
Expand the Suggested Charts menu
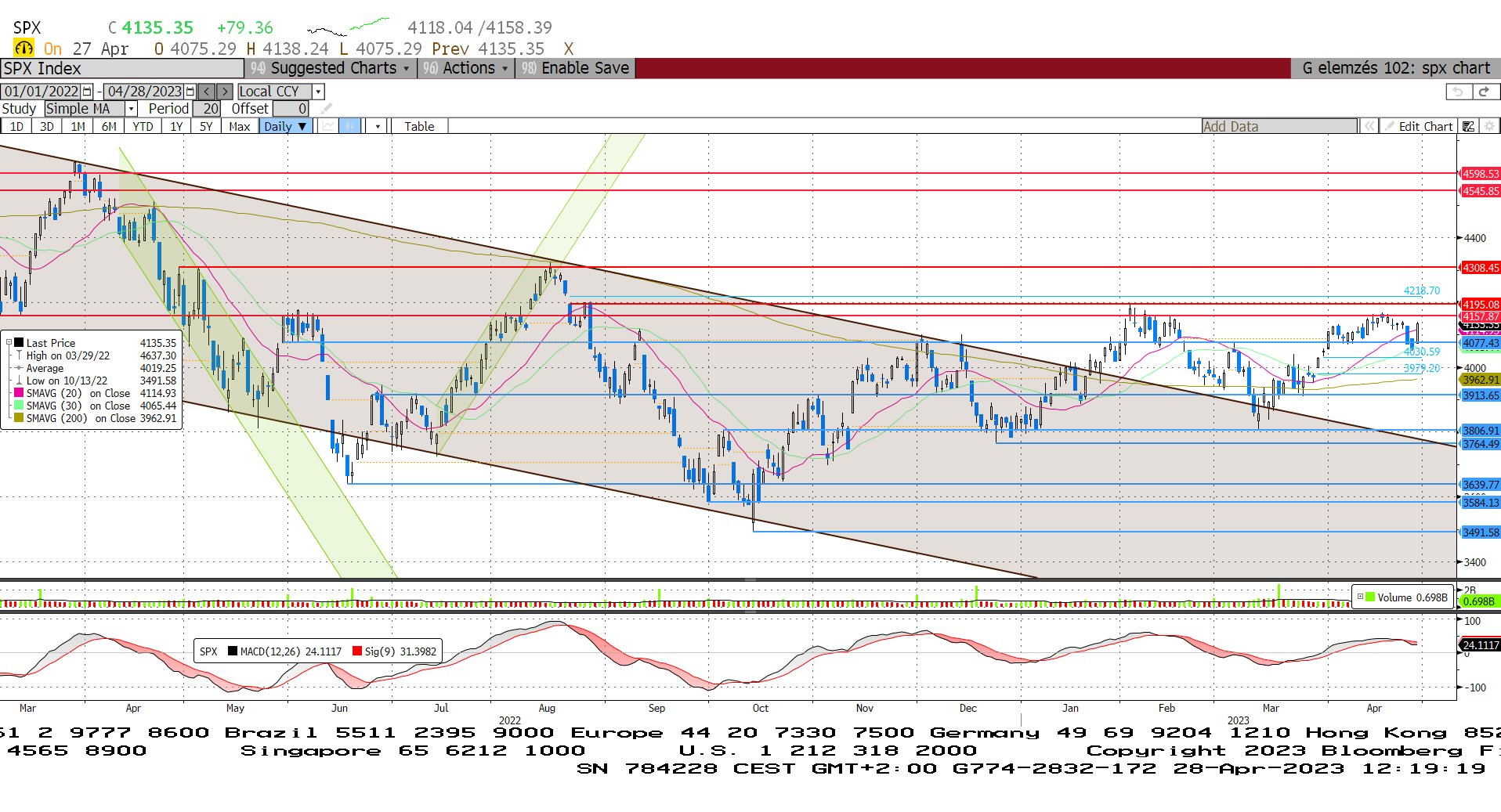[331, 68]
